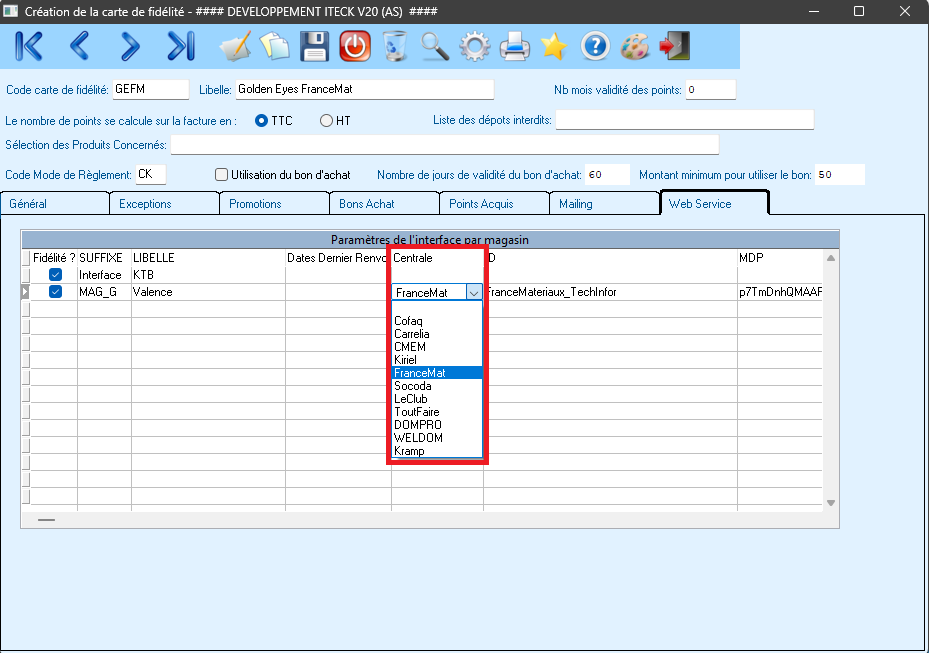Viewport: 929px width, 653px height.
Task: Click the recycle bin delete icon
Action: point(395,46)
